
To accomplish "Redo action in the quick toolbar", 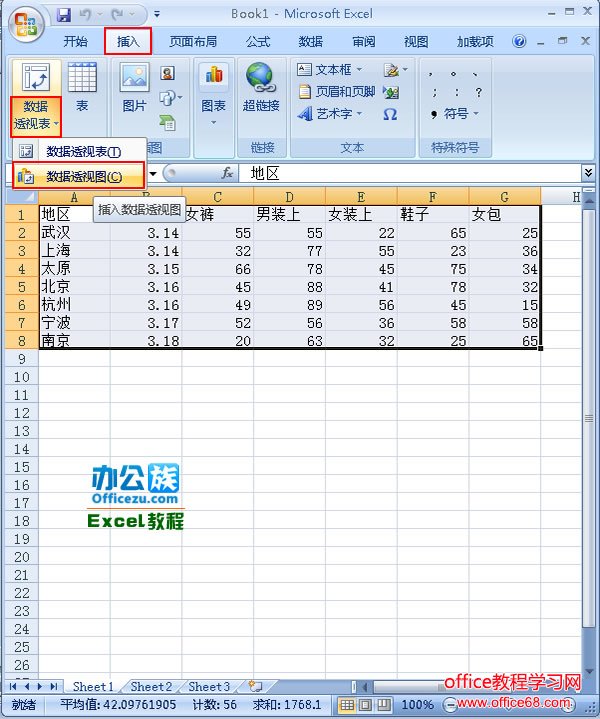I will (117, 15).
